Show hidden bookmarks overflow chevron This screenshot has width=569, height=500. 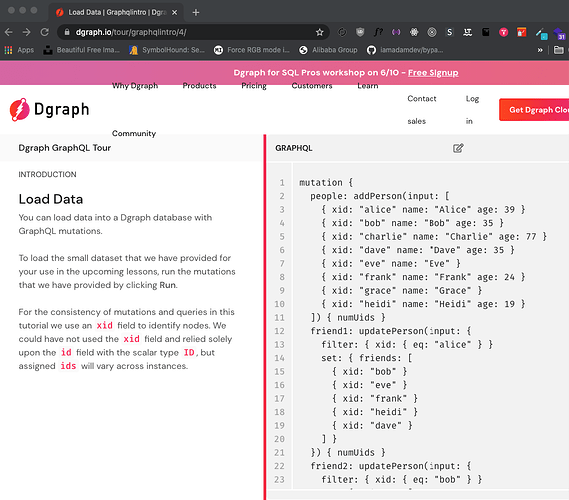pos(540,50)
